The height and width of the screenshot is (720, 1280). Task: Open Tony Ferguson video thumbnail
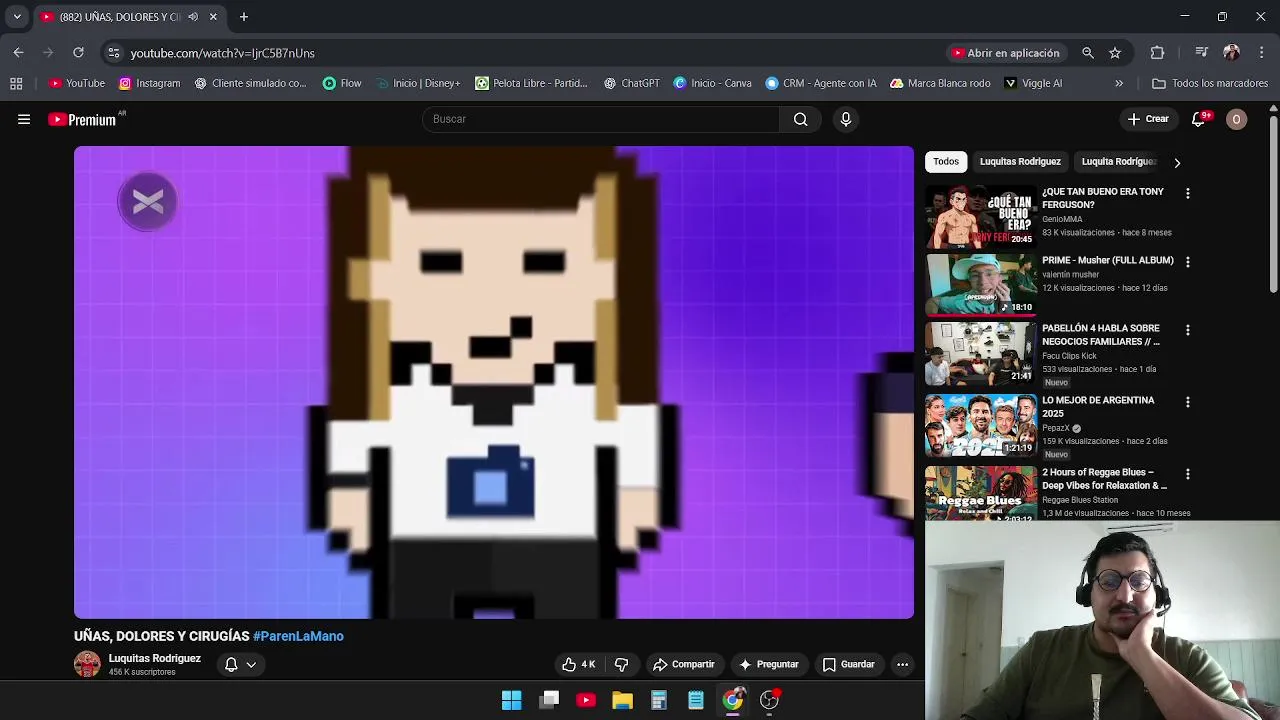coord(981,216)
